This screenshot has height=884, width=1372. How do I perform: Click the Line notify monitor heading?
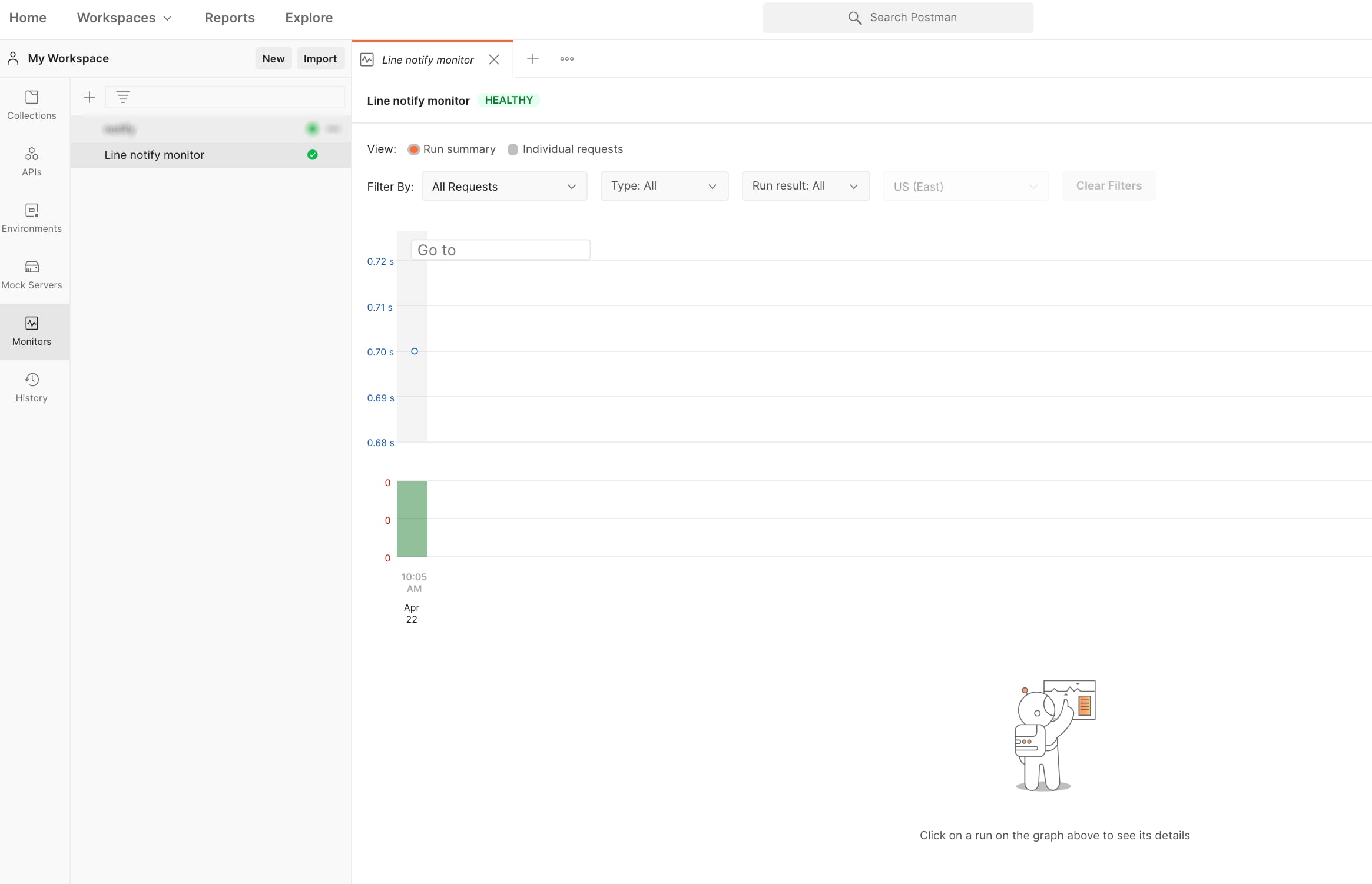[x=418, y=101]
